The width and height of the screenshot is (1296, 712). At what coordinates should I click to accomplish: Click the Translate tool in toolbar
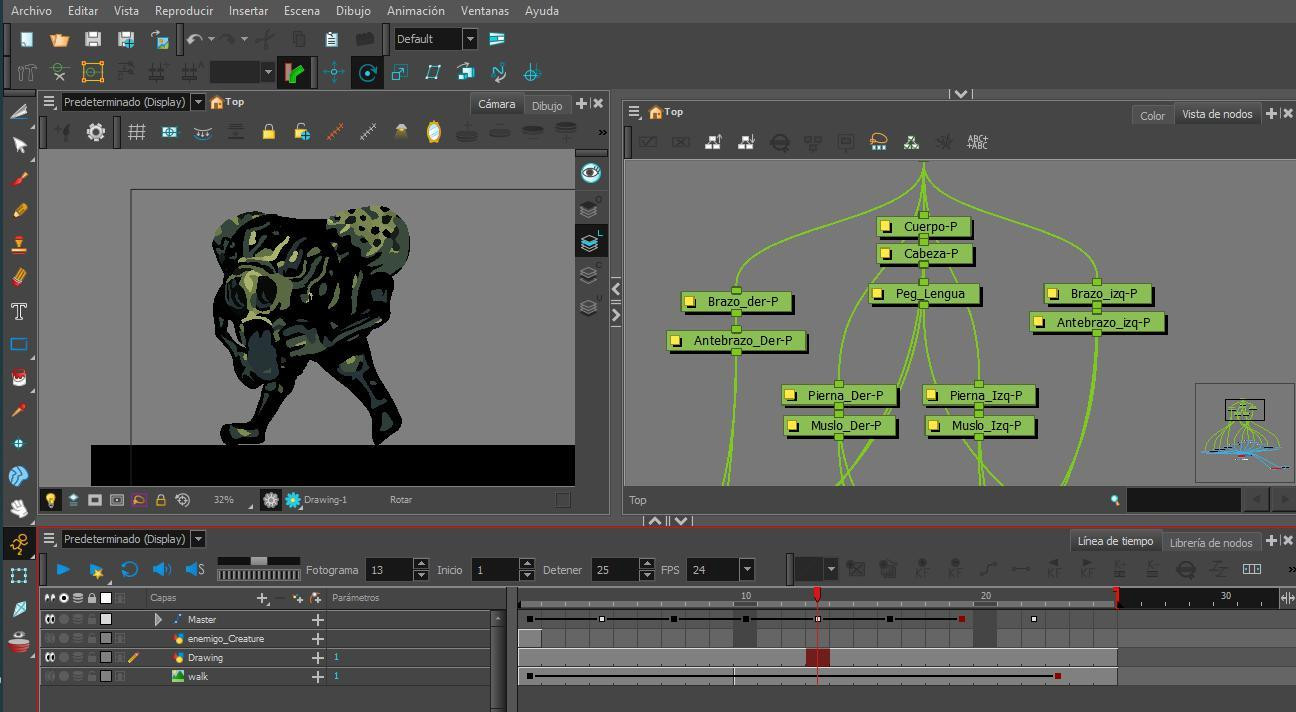click(x=334, y=72)
